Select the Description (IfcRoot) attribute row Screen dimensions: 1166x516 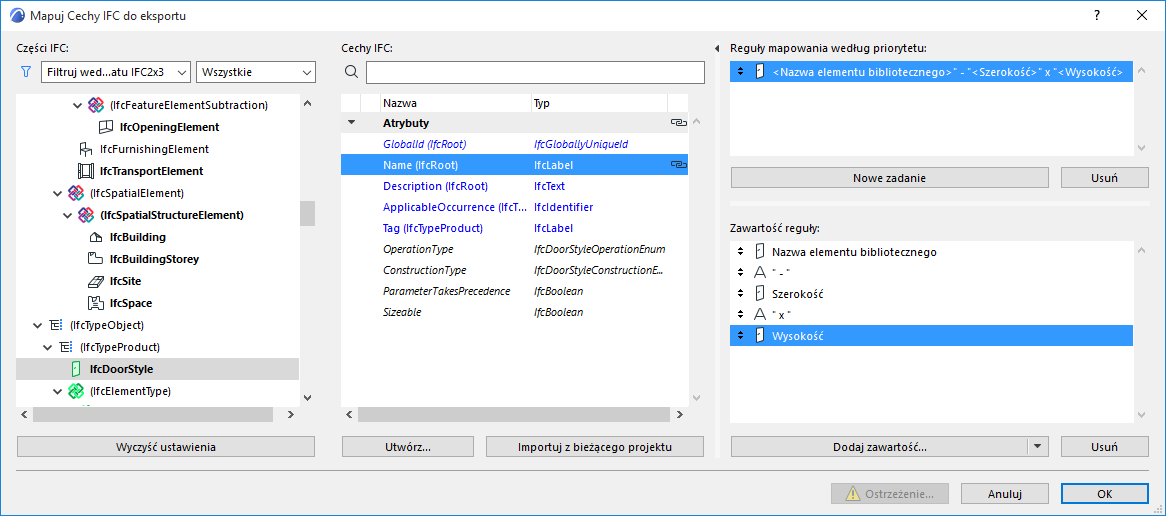435,186
